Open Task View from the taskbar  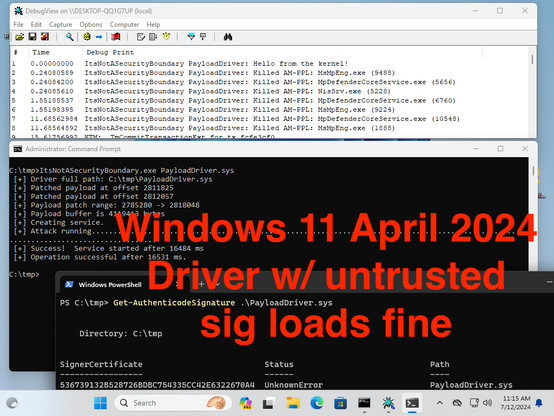pos(269,403)
